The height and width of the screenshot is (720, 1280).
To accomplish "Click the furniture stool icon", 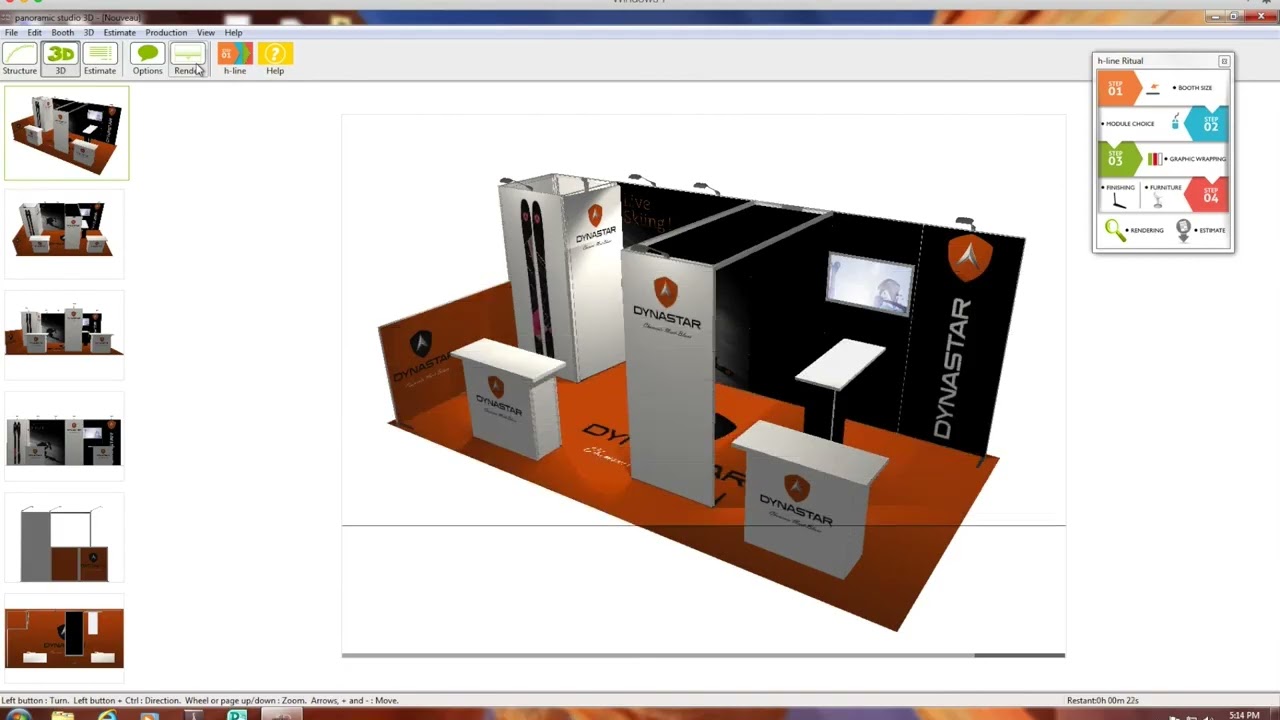I will (x=1158, y=201).
